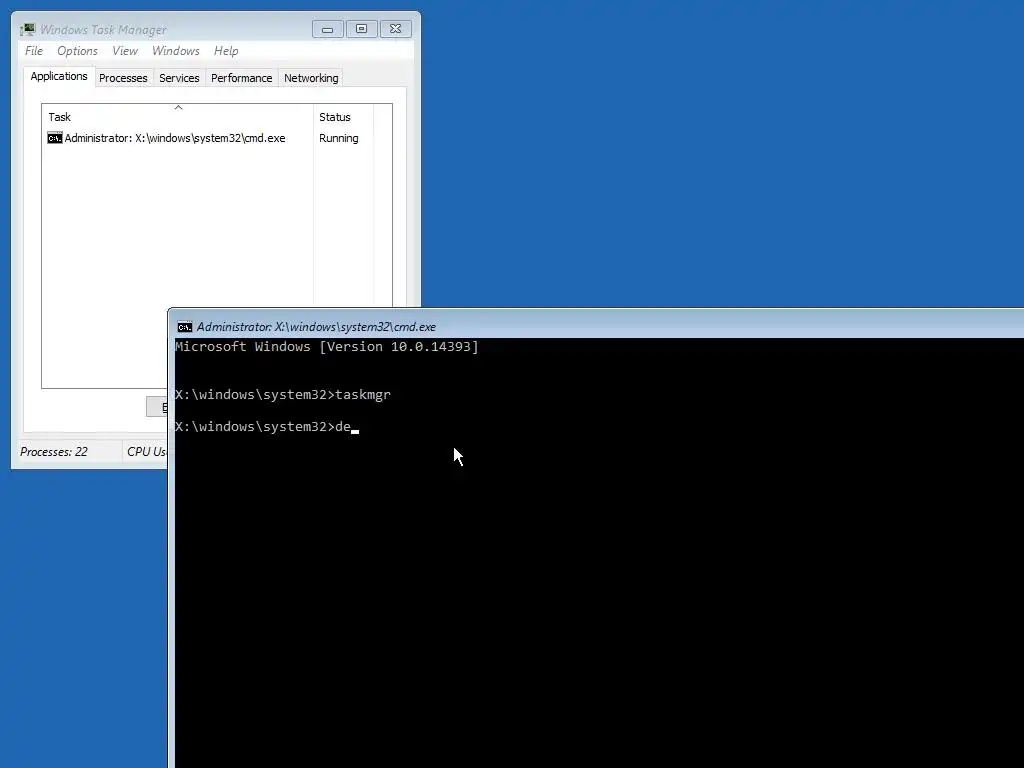Click the Task Manager title bar icon
Viewport: 1024px width, 768px height.
click(x=27, y=29)
